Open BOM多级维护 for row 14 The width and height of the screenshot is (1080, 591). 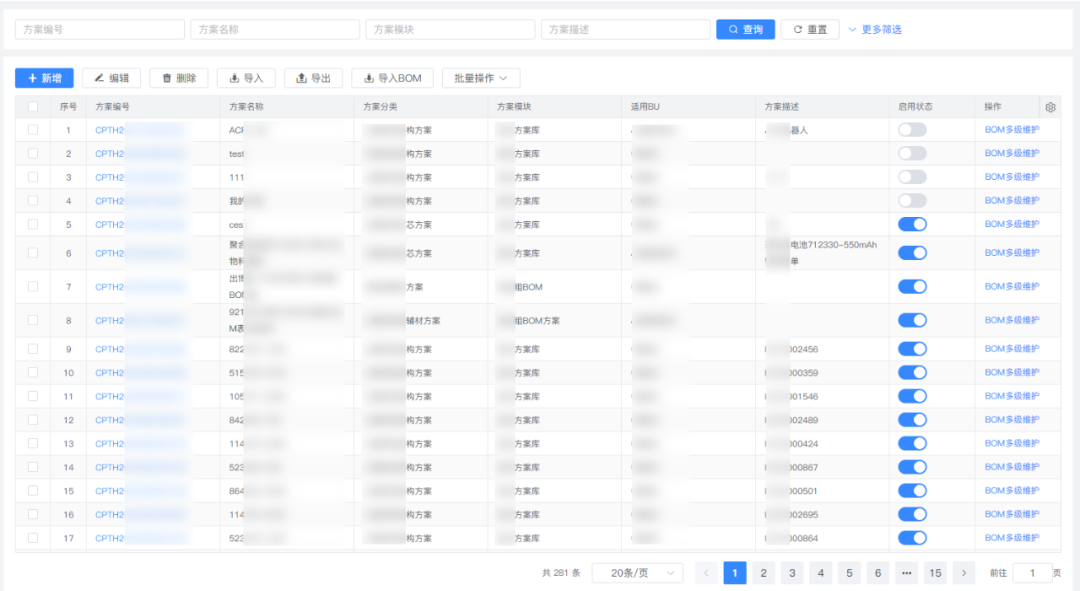tap(1012, 467)
